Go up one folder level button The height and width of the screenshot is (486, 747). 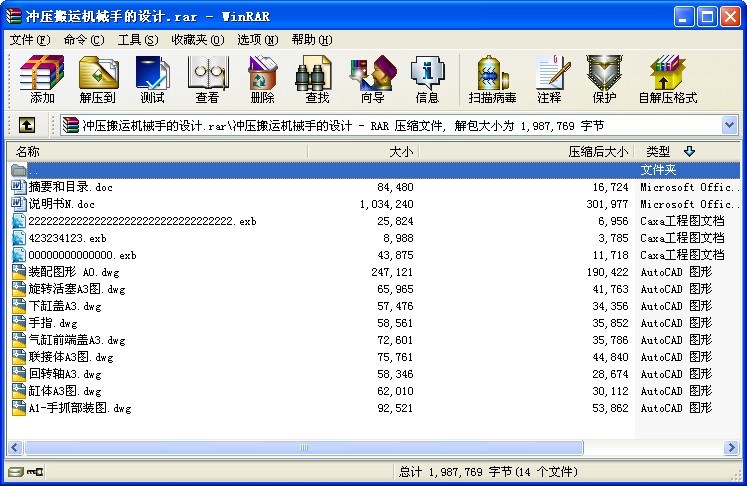click(x=26, y=125)
